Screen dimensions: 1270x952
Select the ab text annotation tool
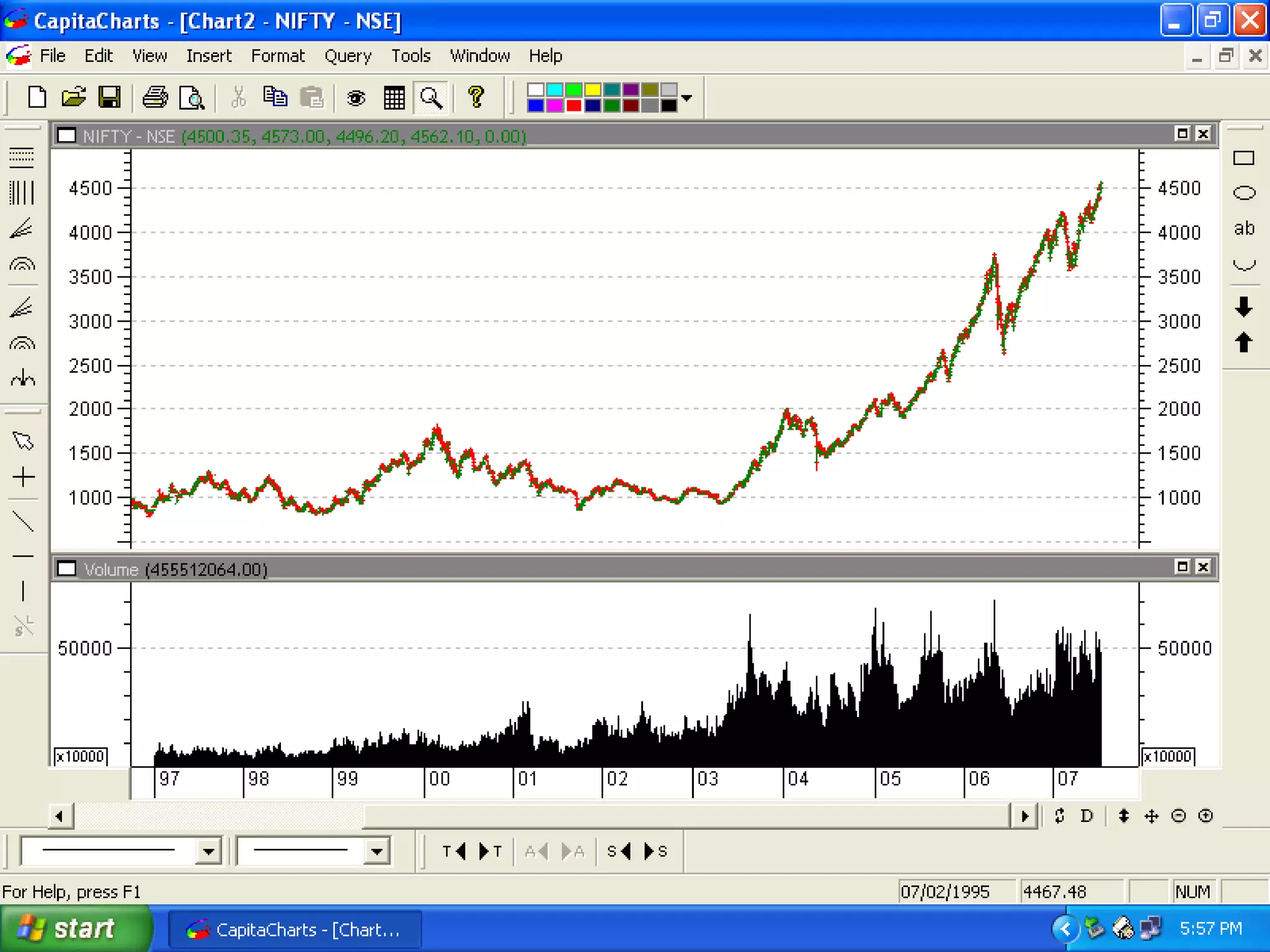tap(1243, 229)
